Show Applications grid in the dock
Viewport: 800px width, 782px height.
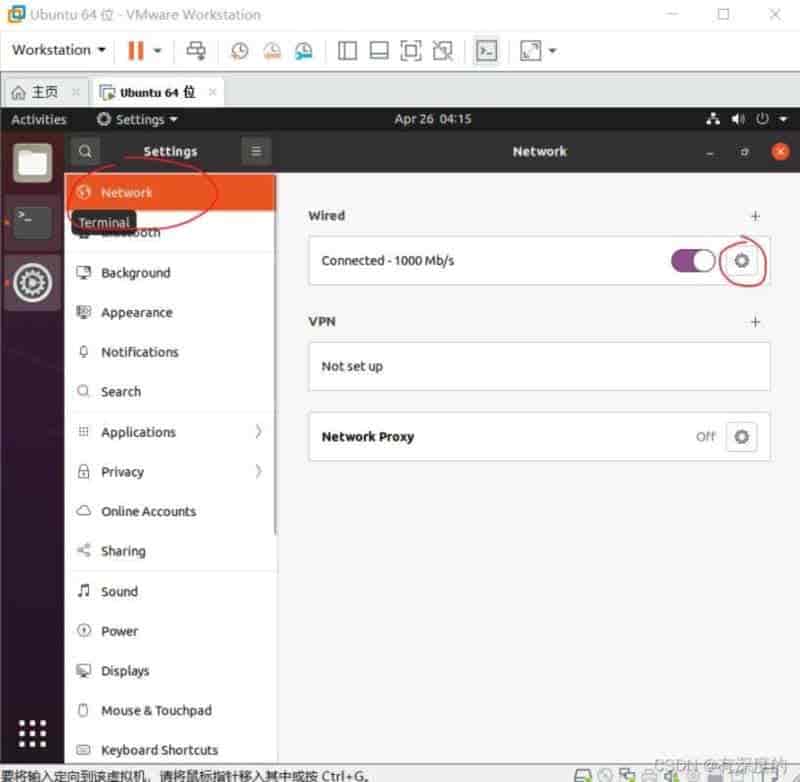click(32, 732)
